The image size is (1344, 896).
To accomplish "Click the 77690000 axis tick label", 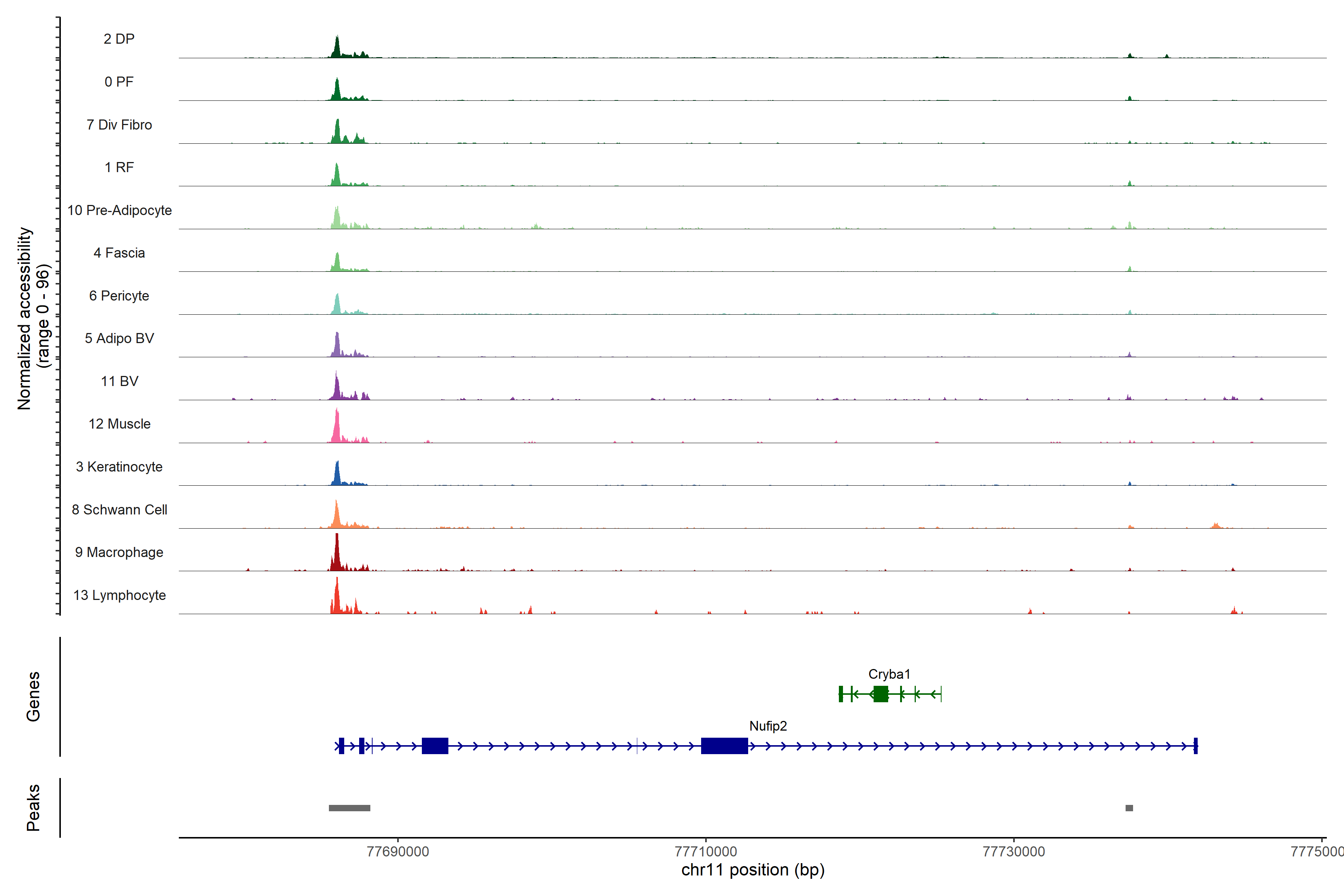I will (398, 852).
